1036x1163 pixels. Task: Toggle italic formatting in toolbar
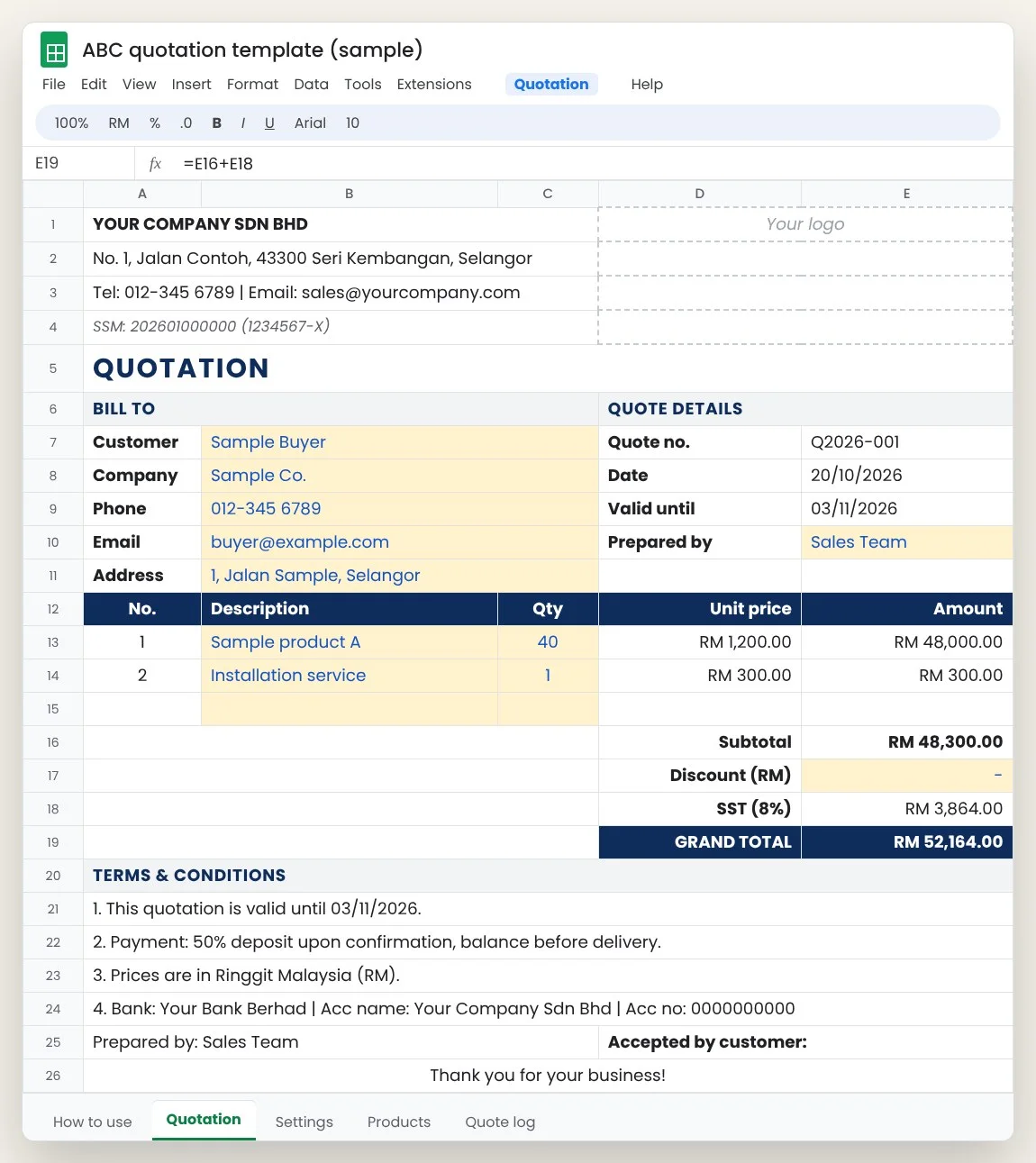242,123
